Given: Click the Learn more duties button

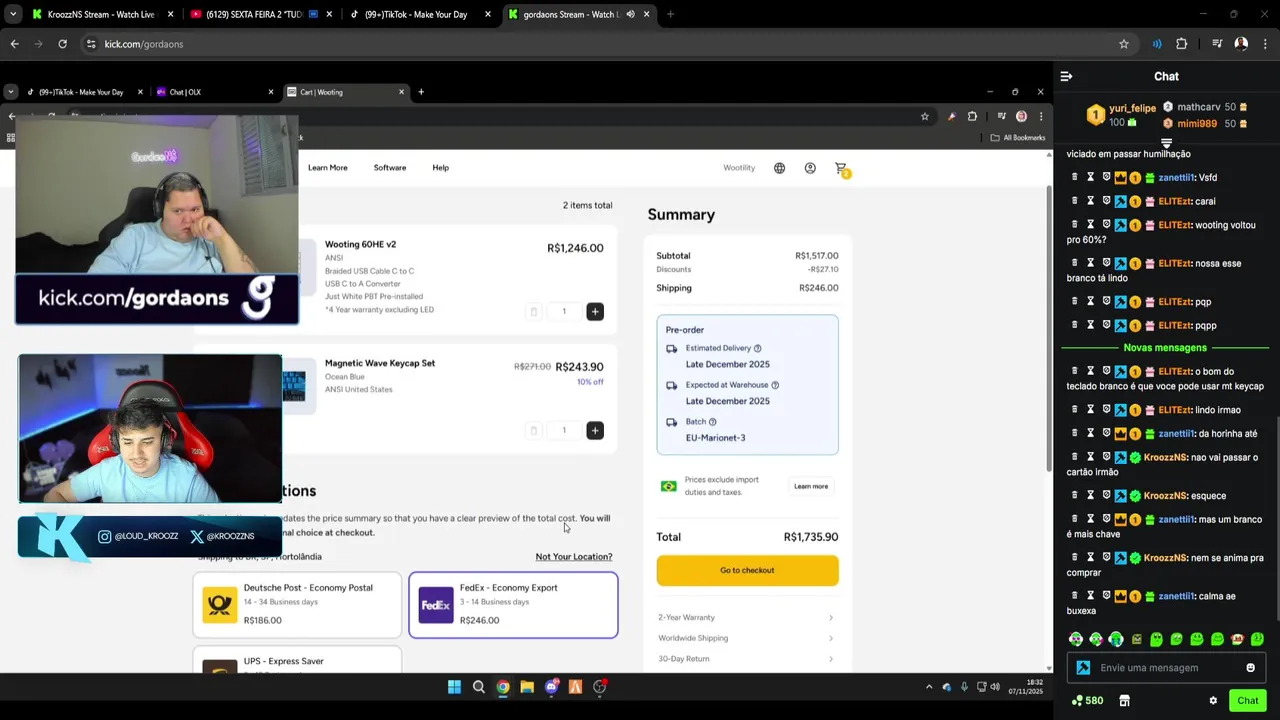Looking at the screenshot, I should (811, 487).
